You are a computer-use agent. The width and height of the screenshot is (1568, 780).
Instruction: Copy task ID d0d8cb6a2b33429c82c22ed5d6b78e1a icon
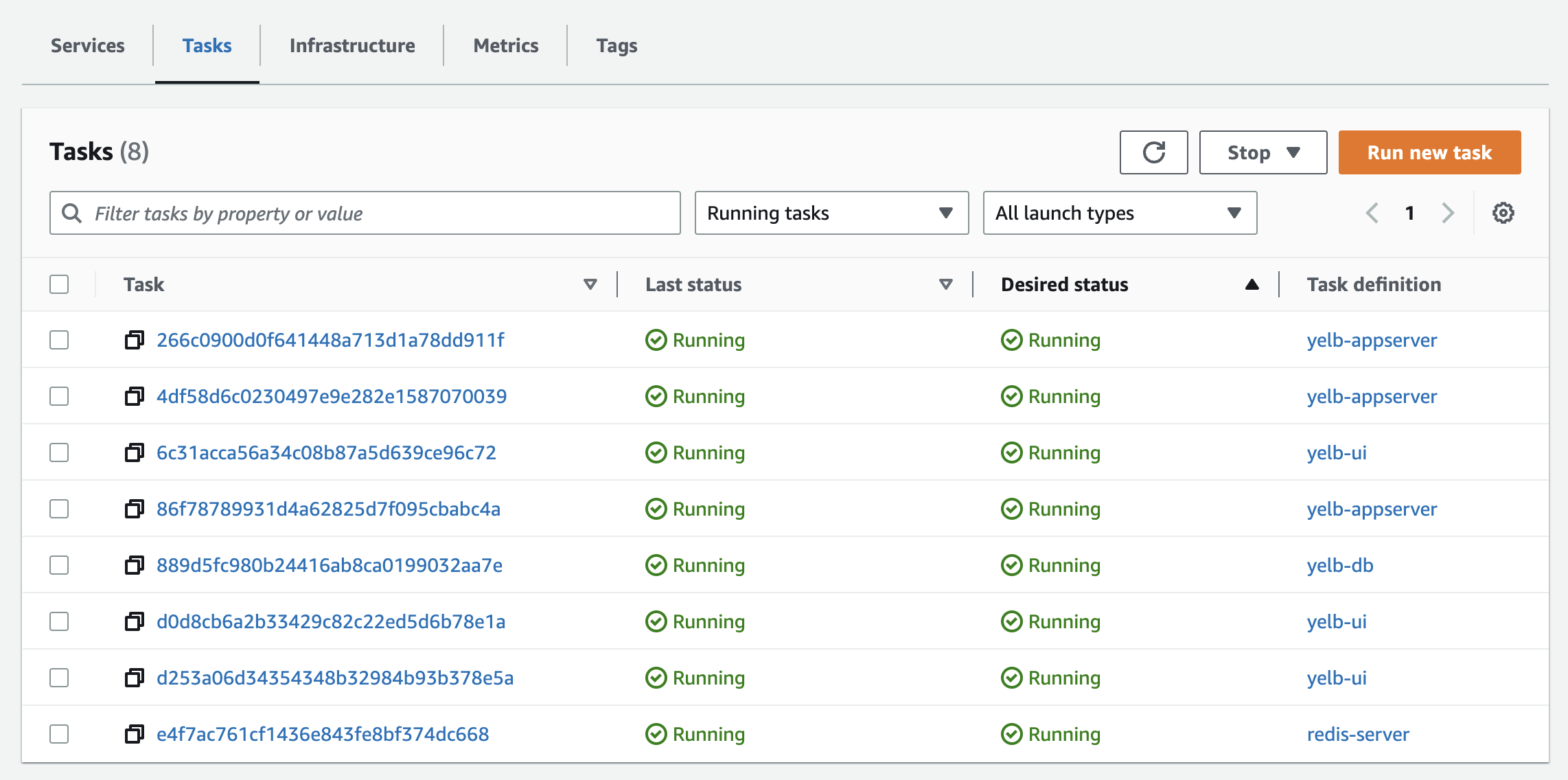tap(135, 621)
